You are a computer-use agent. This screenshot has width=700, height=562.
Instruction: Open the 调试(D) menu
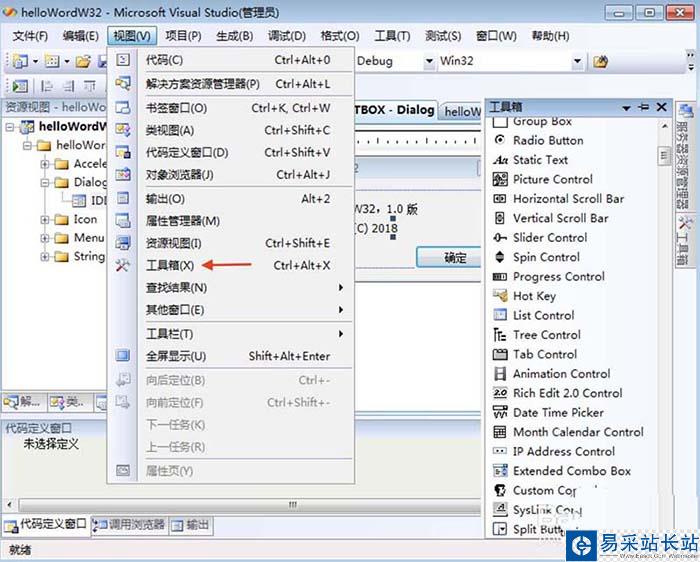click(287, 36)
